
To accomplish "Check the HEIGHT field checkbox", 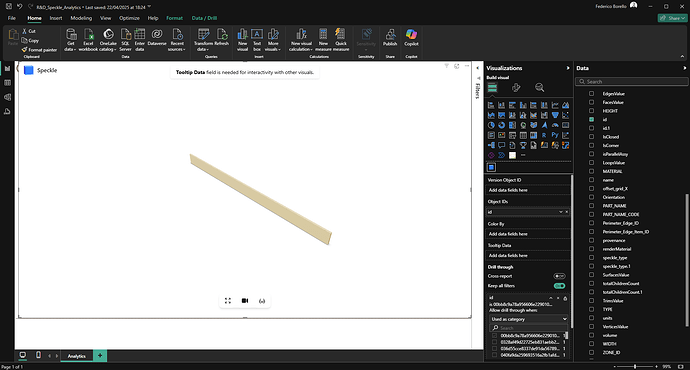I will click(591, 111).
